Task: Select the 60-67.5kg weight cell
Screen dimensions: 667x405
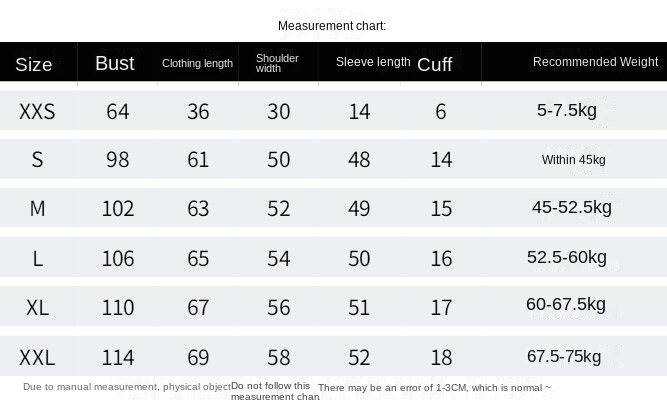Action: (x=566, y=305)
